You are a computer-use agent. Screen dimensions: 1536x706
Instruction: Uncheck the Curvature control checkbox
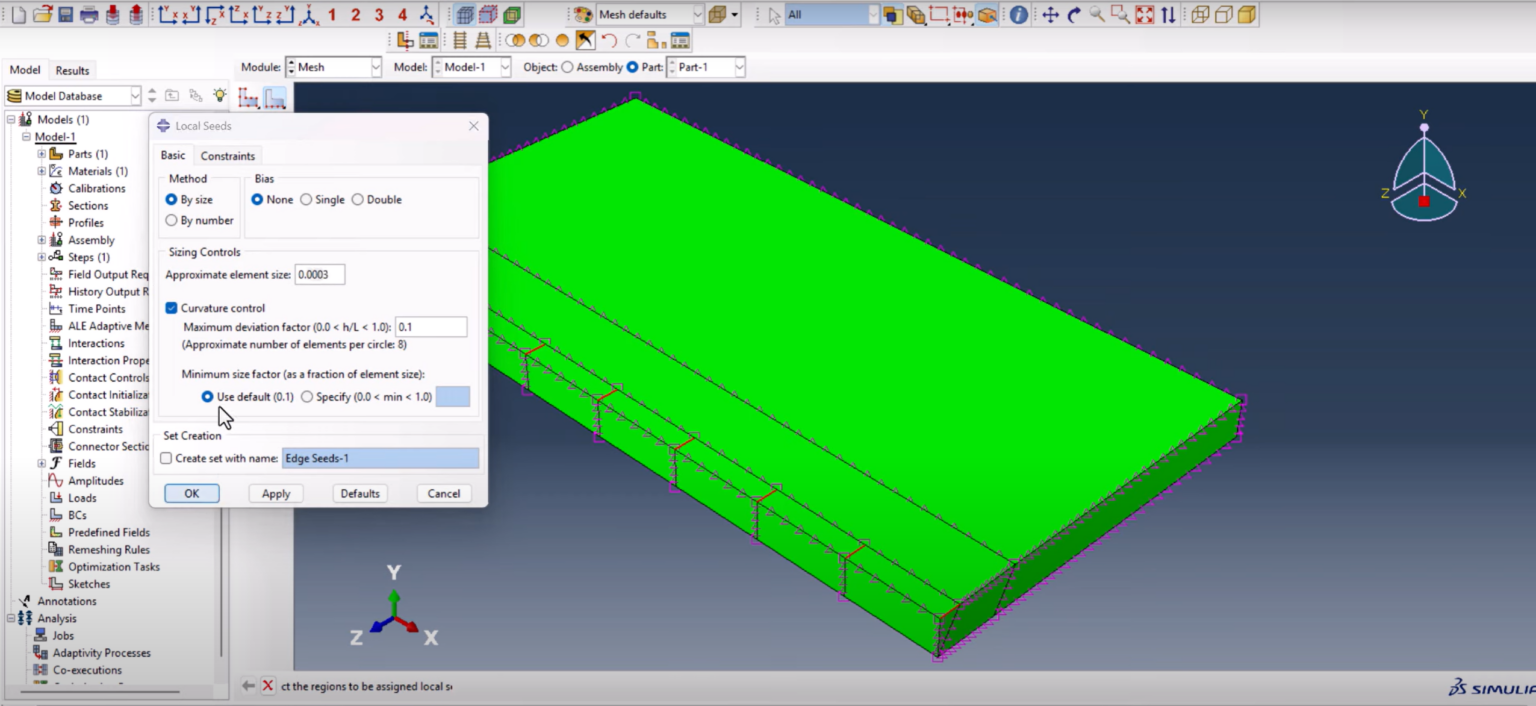171,307
